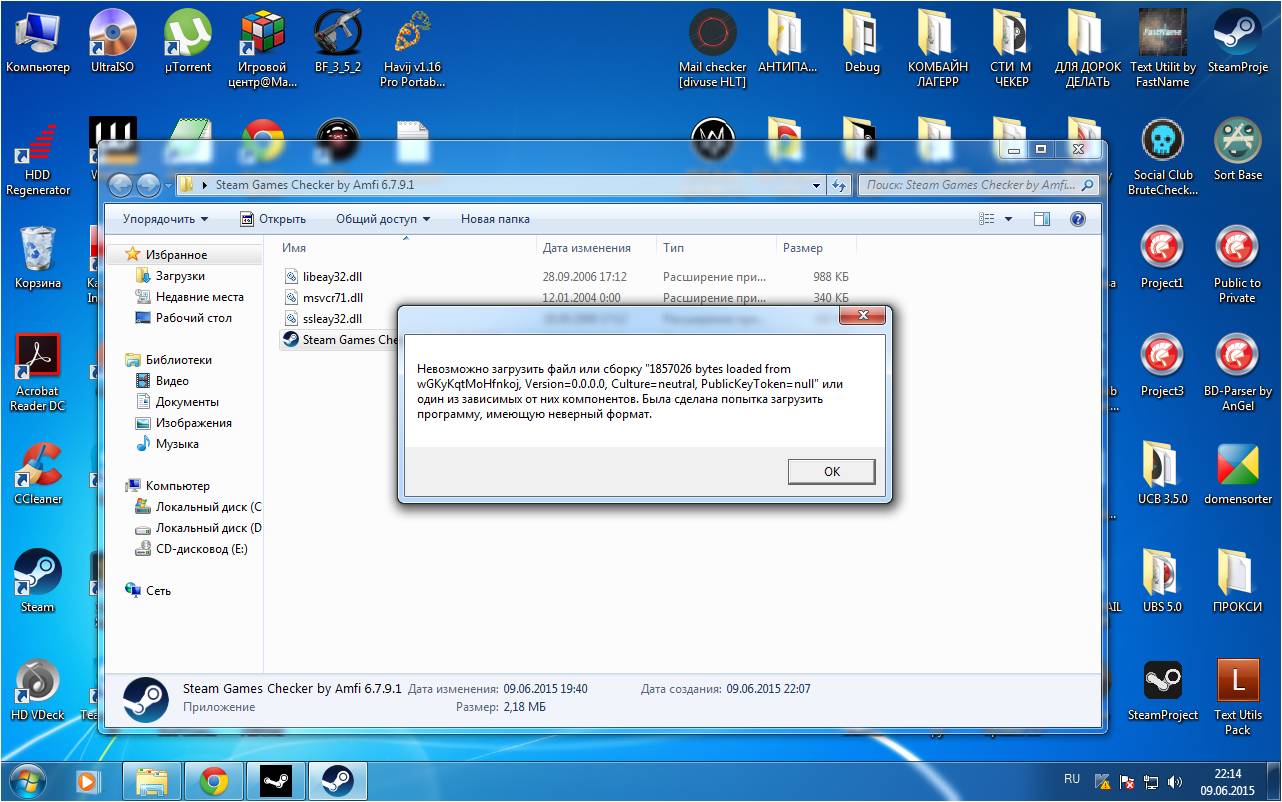Image resolution: width=1282 pixels, height=802 pixels.
Task: Toggle the preview pane icon
Action: pos(1042,219)
